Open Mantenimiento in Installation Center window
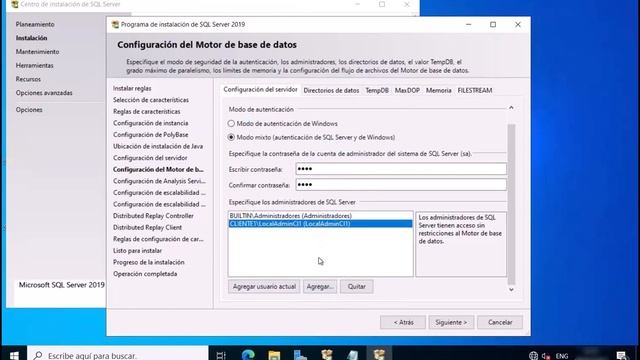 tap(37, 52)
